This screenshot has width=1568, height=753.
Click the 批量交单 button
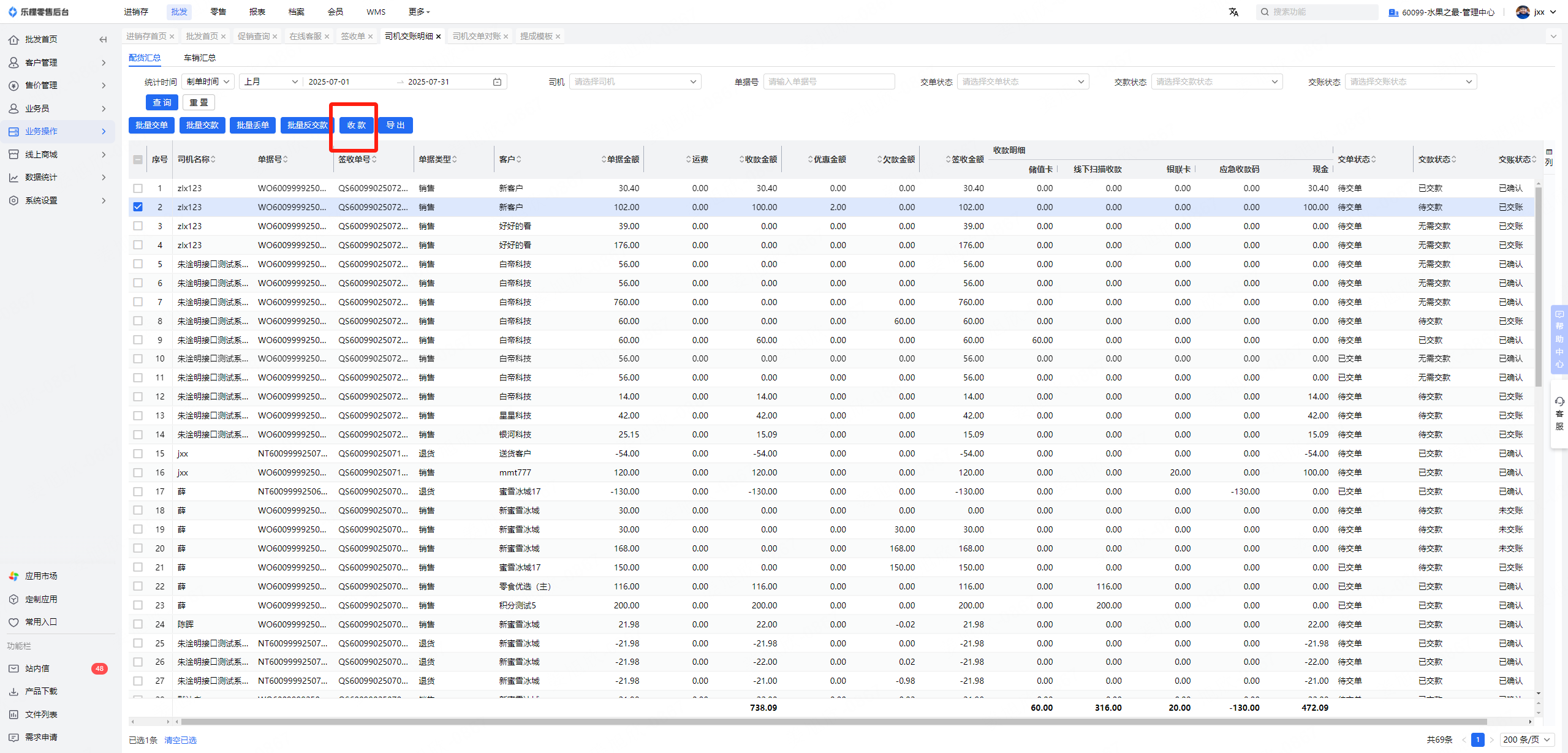[x=151, y=126]
